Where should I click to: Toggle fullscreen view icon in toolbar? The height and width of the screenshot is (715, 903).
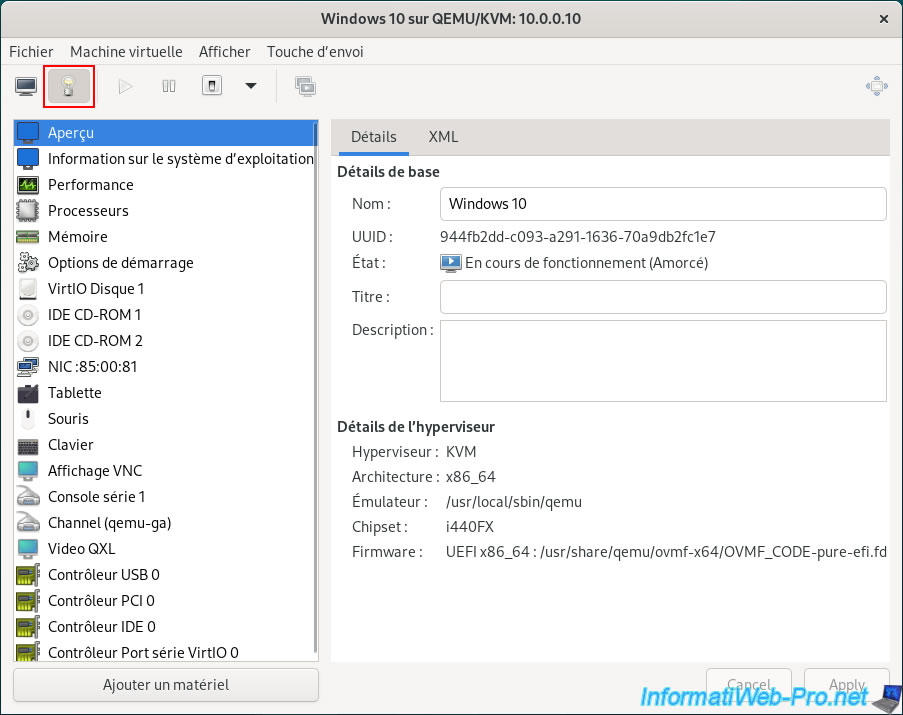point(877,86)
